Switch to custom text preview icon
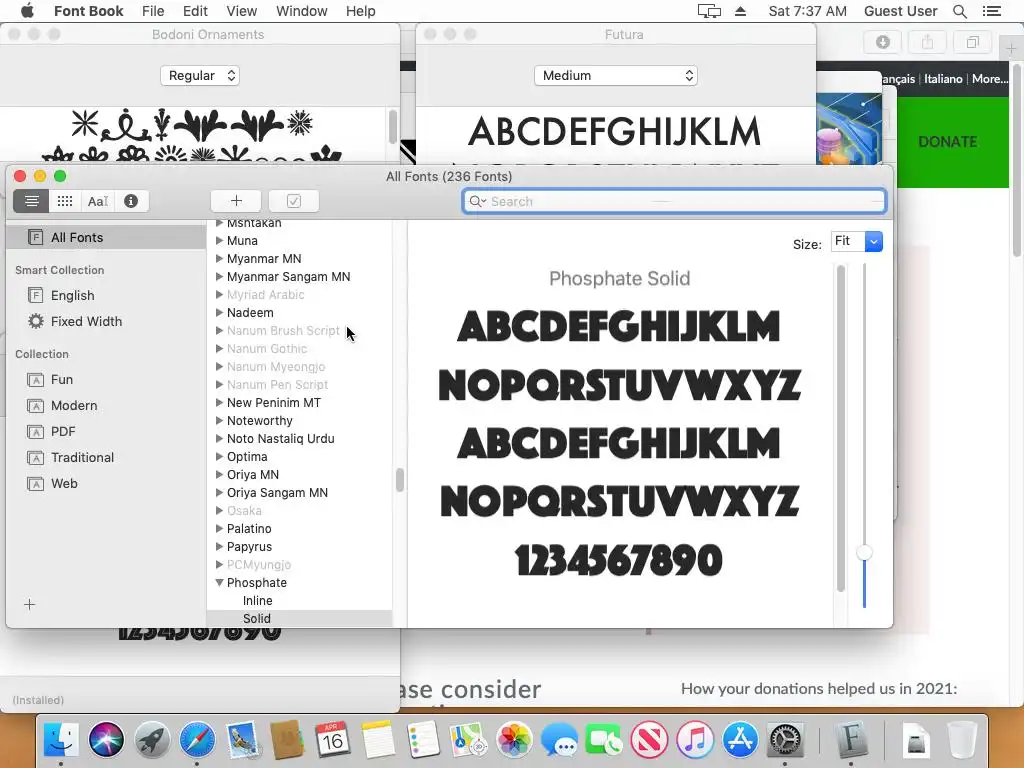The image size is (1024, 768). (98, 201)
